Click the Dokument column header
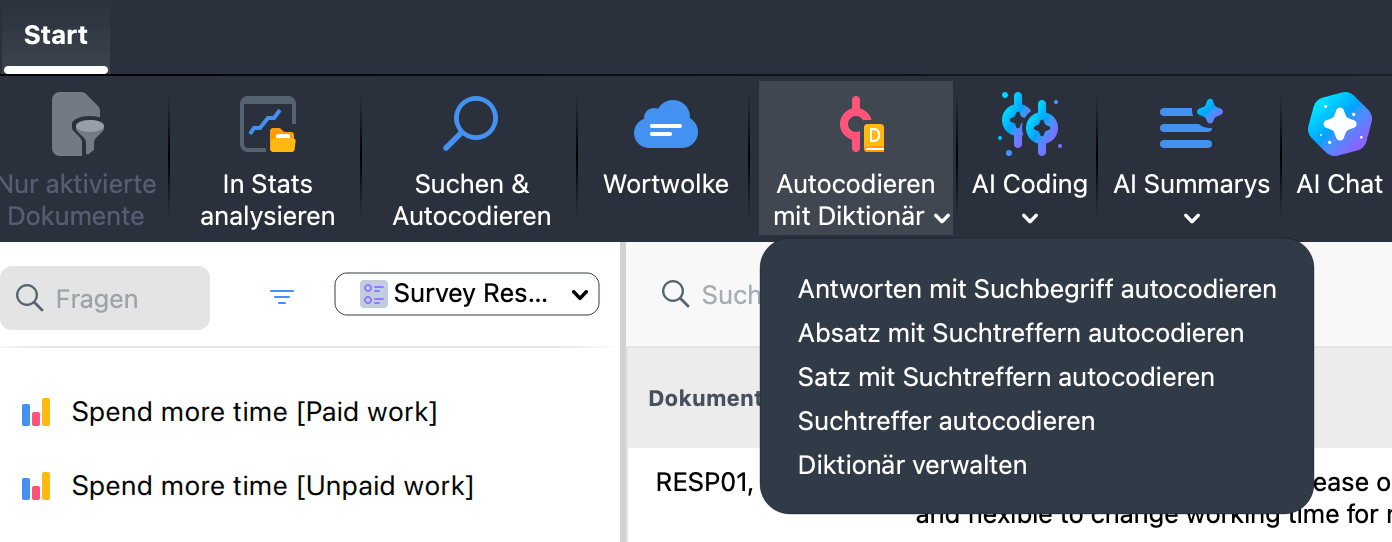 coord(704,398)
